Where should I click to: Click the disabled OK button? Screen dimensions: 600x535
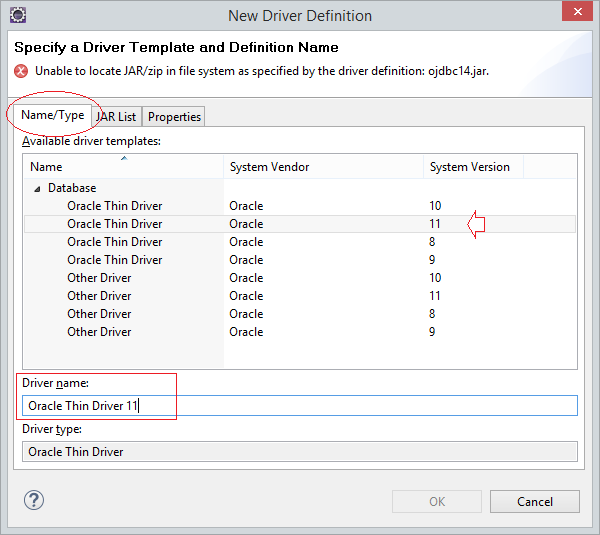click(437, 502)
